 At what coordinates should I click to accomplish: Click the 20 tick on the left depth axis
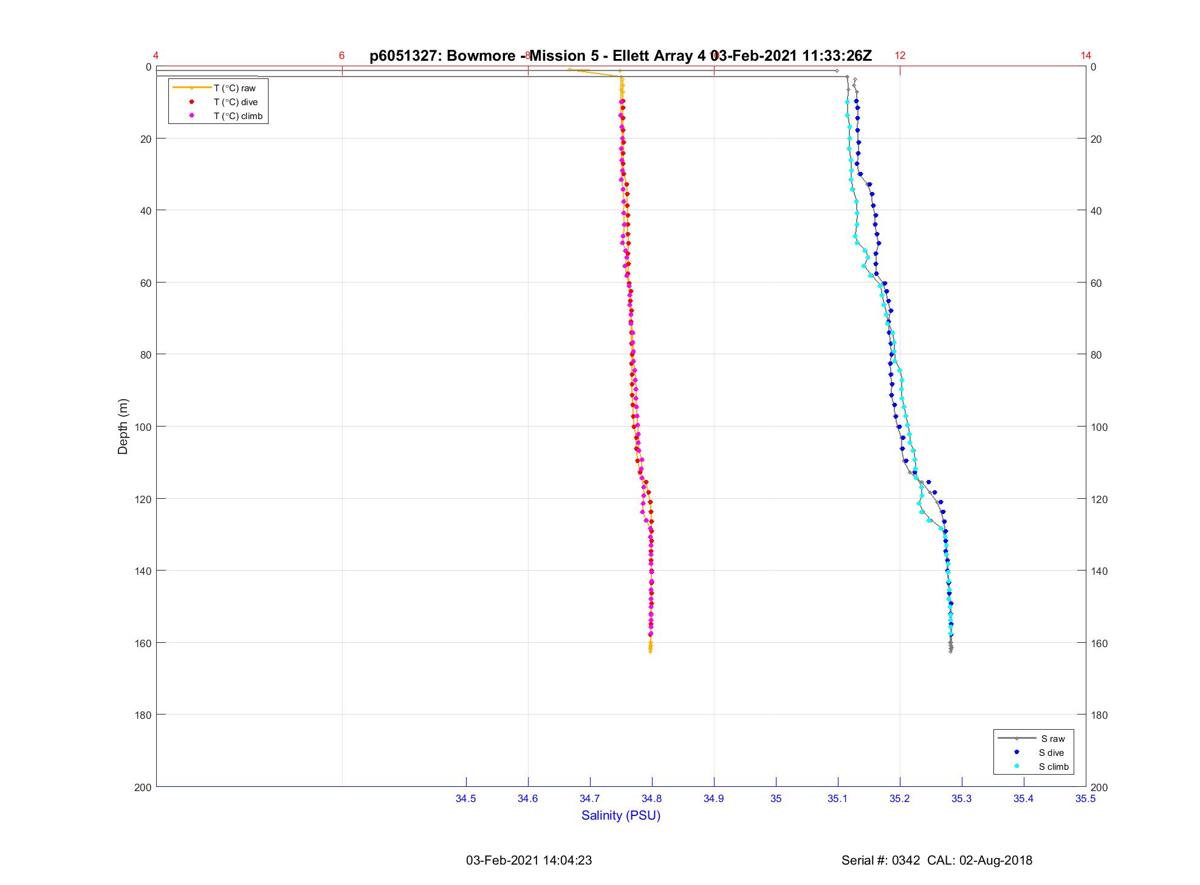coord(146,139)
